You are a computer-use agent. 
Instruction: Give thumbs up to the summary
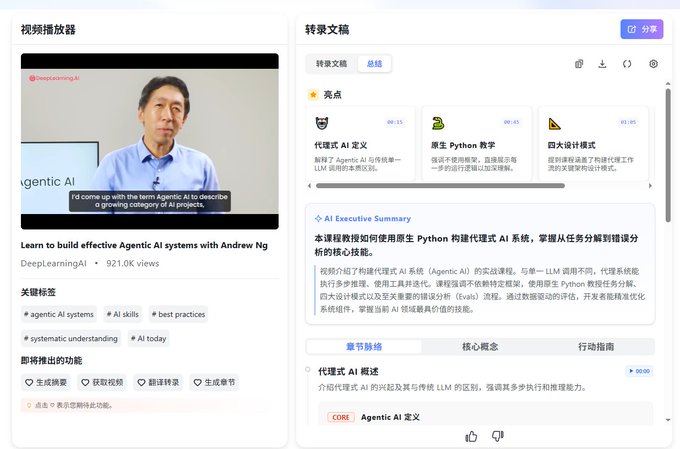tap(471, 436)
